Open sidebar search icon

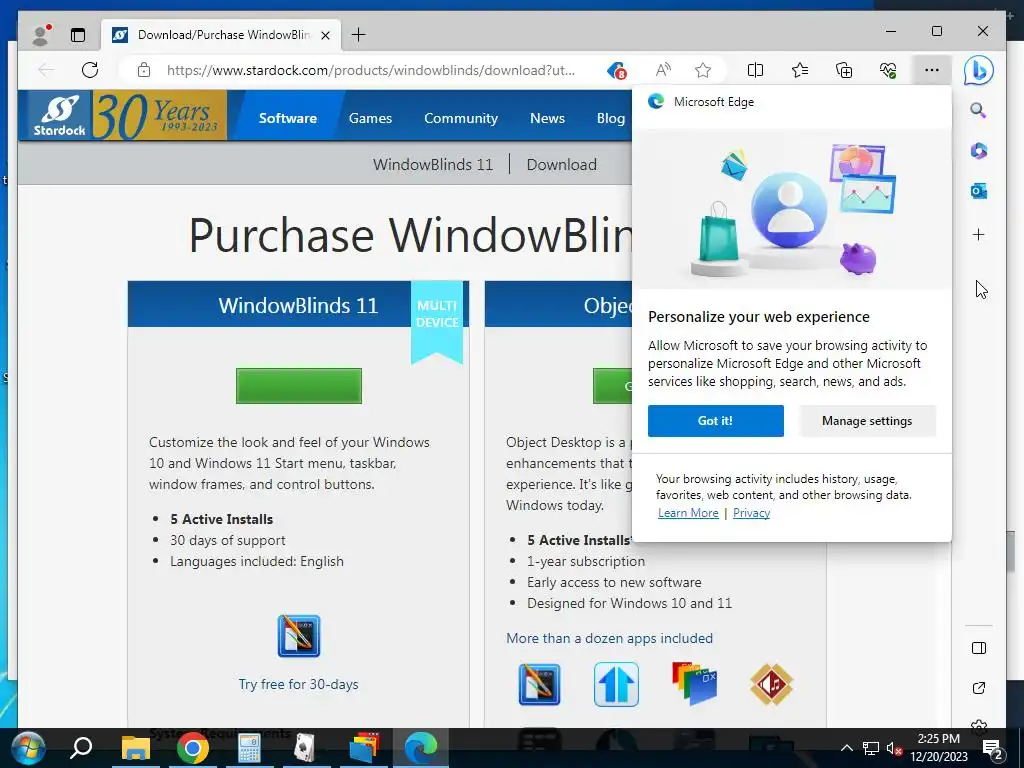pyautogui.click(x=978, y=110)
